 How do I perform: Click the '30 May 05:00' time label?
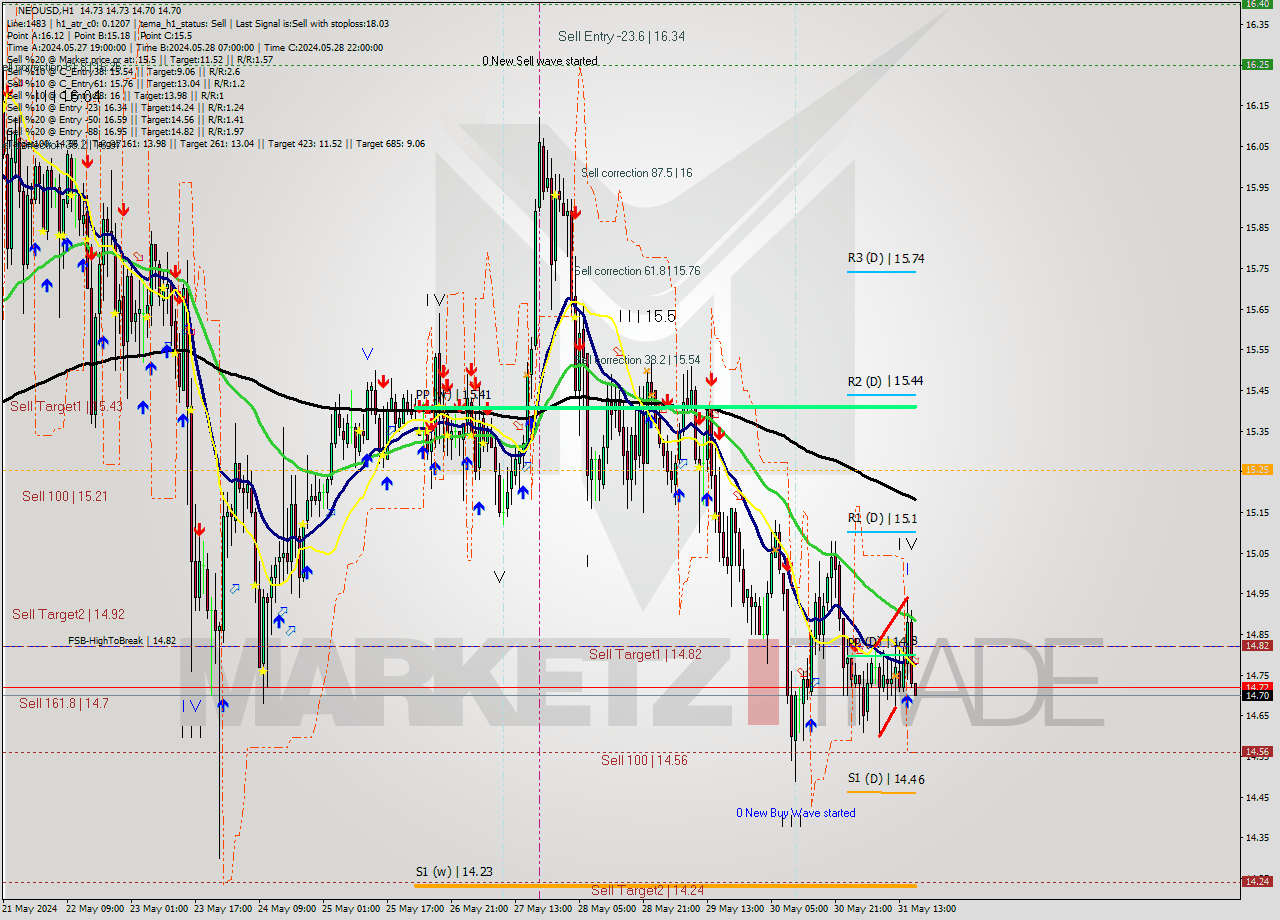click(799, 908)
